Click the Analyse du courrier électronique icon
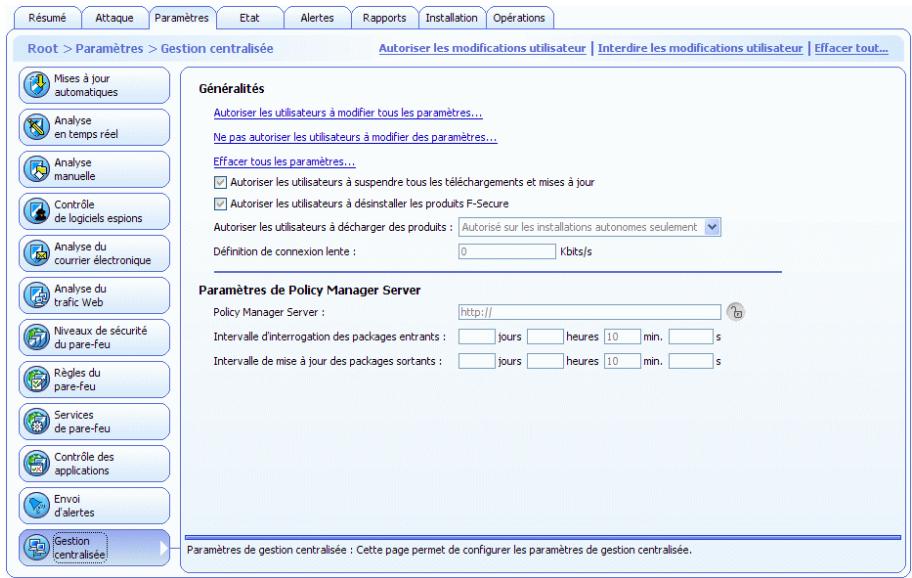 point(36,254)
